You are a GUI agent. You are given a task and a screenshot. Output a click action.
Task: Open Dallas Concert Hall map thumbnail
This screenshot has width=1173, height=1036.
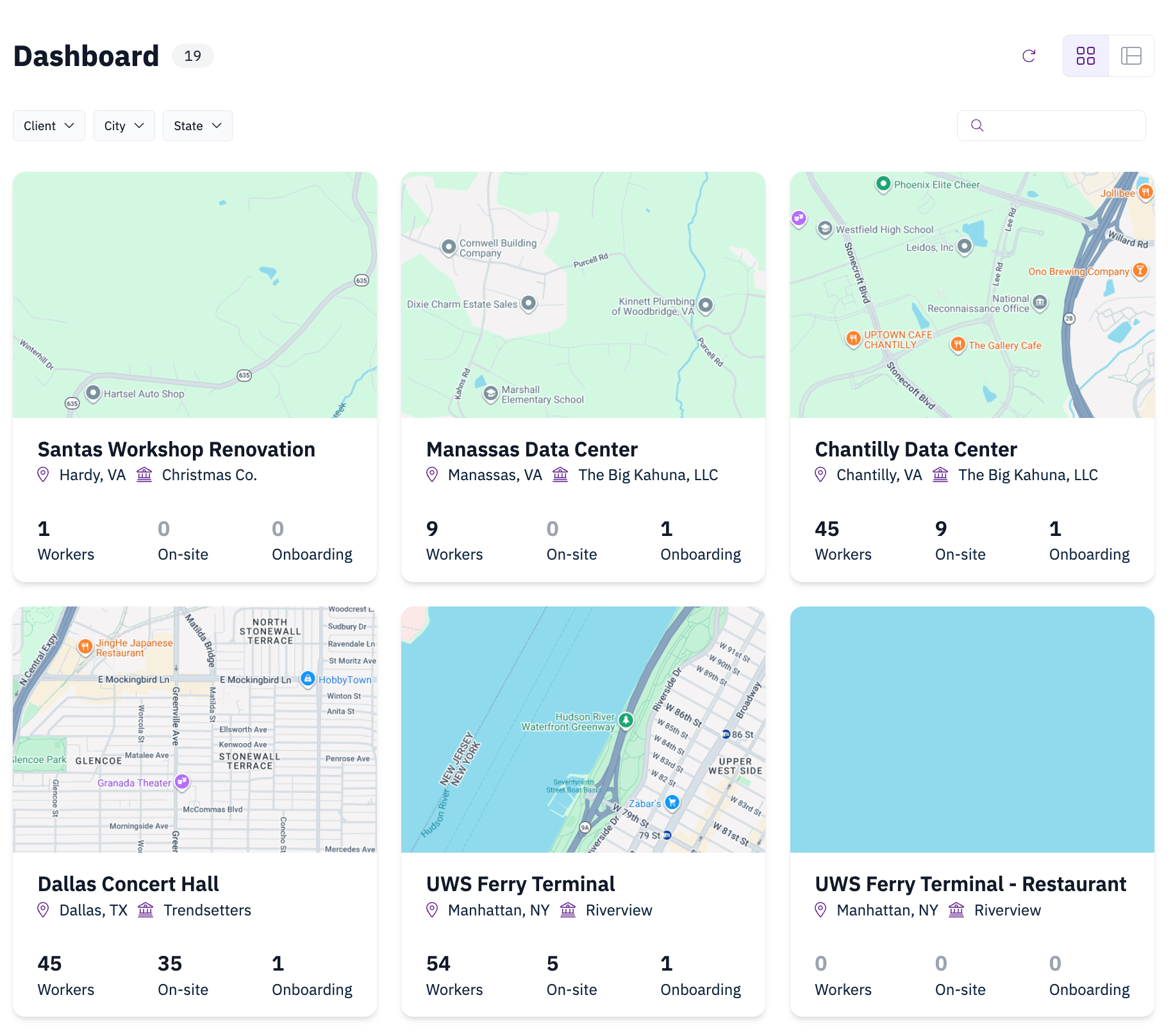point(195,730)
